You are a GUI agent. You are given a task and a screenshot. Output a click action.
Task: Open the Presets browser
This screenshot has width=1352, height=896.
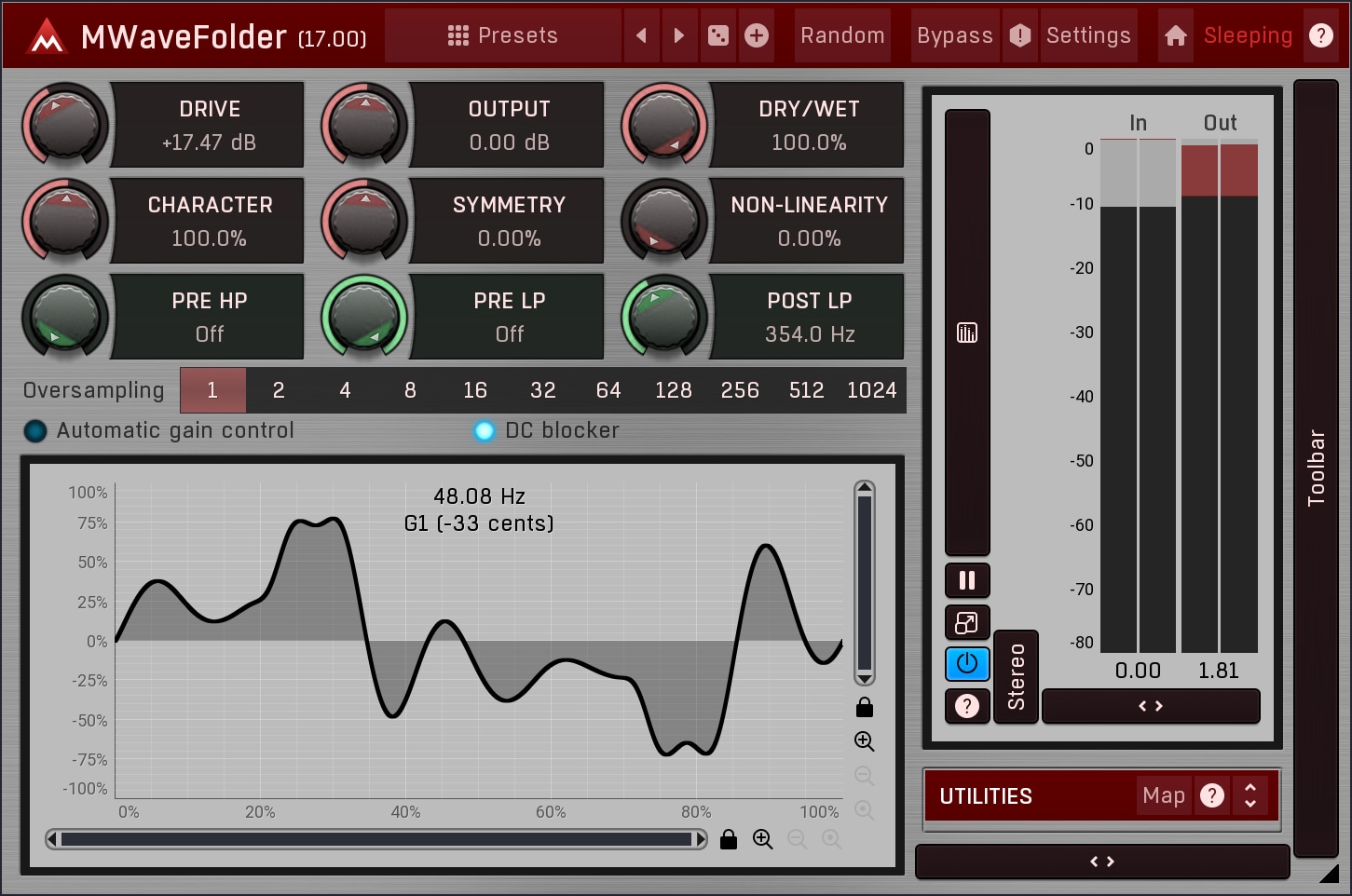(x=502, y=36)
